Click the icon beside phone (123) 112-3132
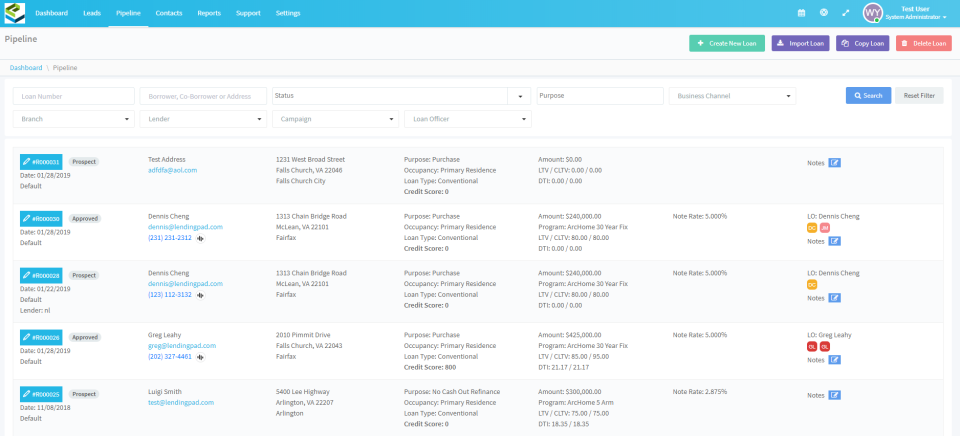This screenshot has width=960, height=436. 200,295
